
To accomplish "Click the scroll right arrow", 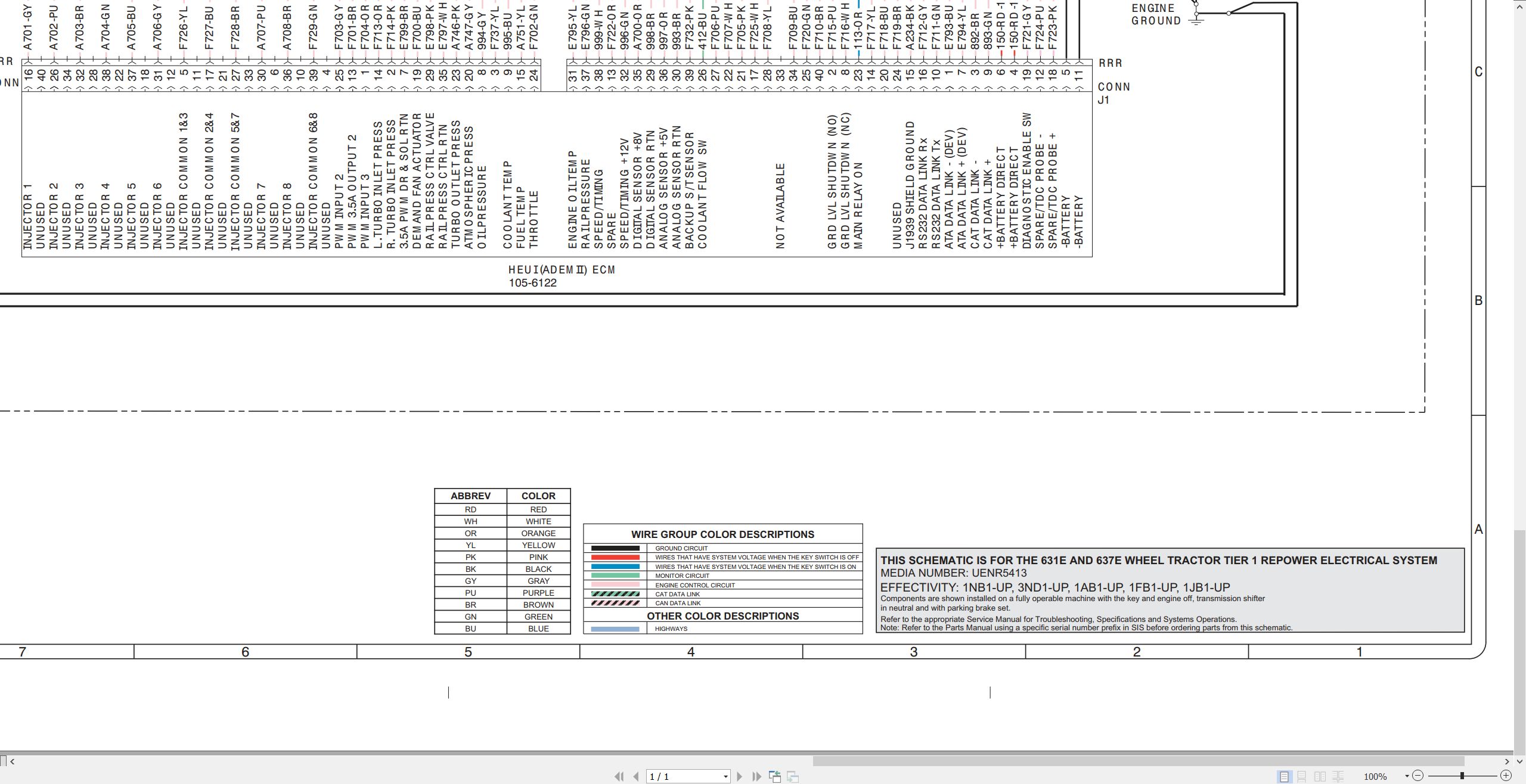I will tap(1507, 761).
